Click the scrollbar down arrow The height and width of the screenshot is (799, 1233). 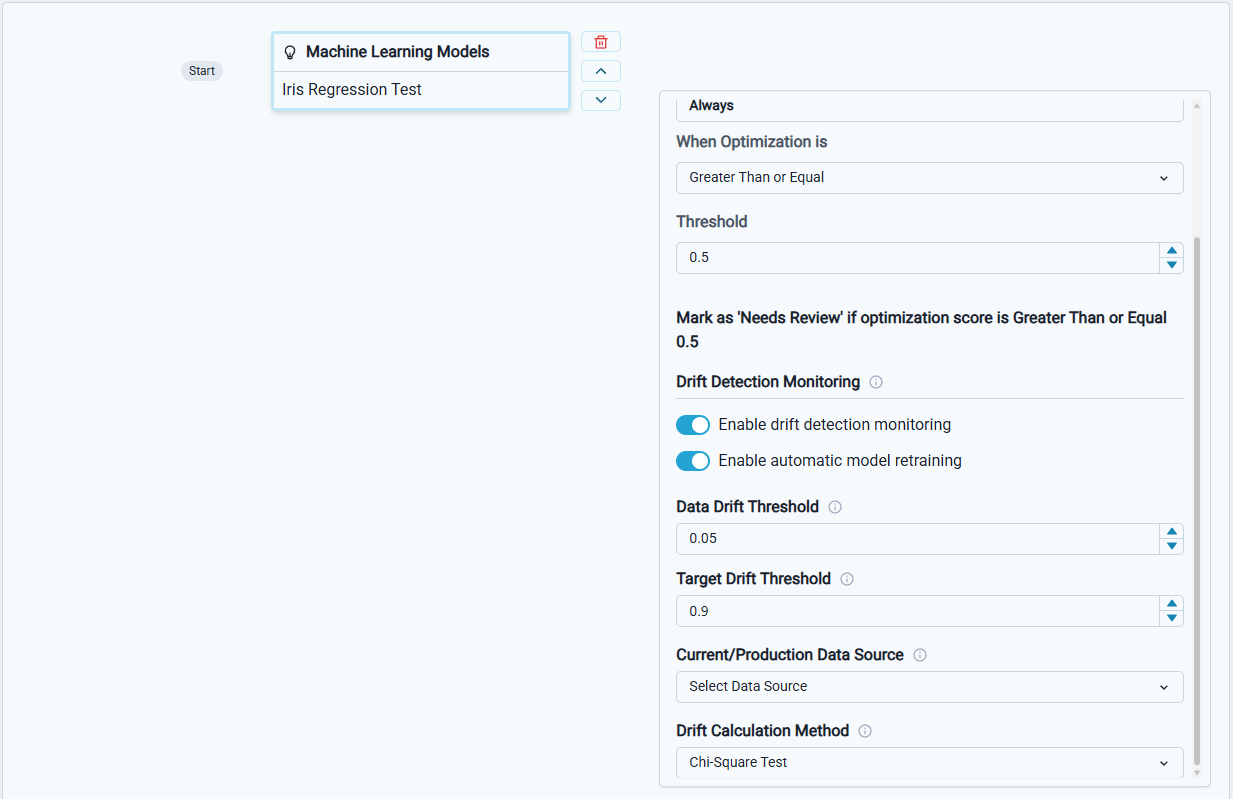(x=1197, y=773)
